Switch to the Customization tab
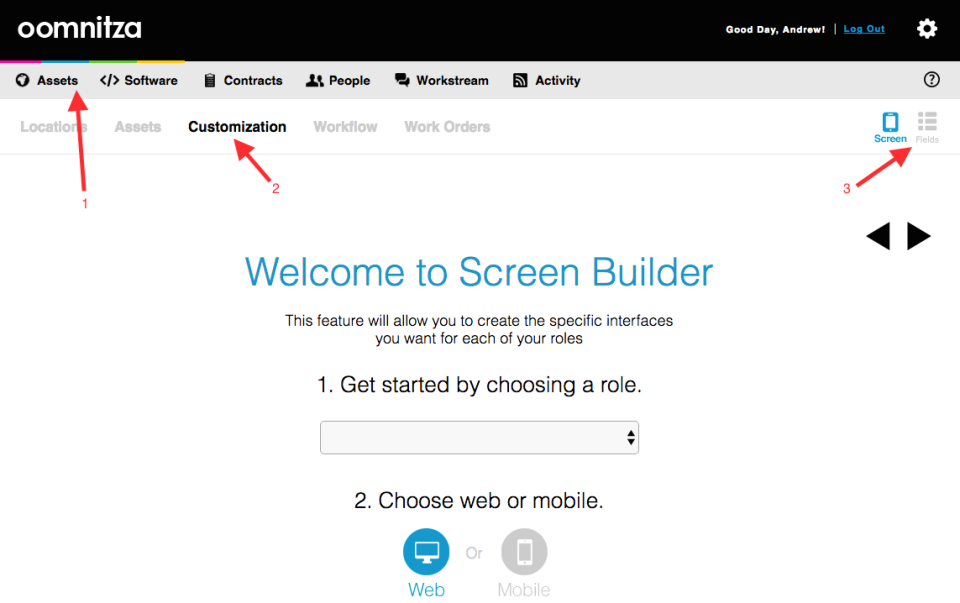960x603 pixels. pos(237,127)
